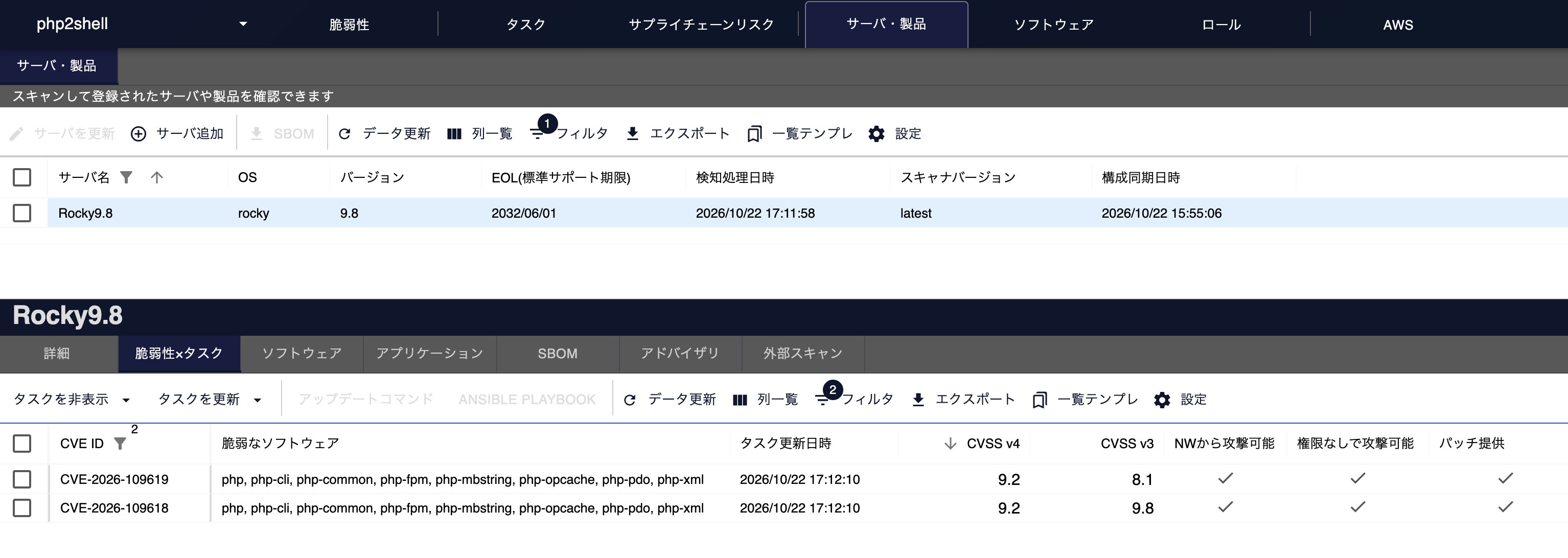Image resolution: width=1568 pixels, height=558 pixels.
Task: Click the filter funnel icon beside サーバ名
Action: coord(126,177)
